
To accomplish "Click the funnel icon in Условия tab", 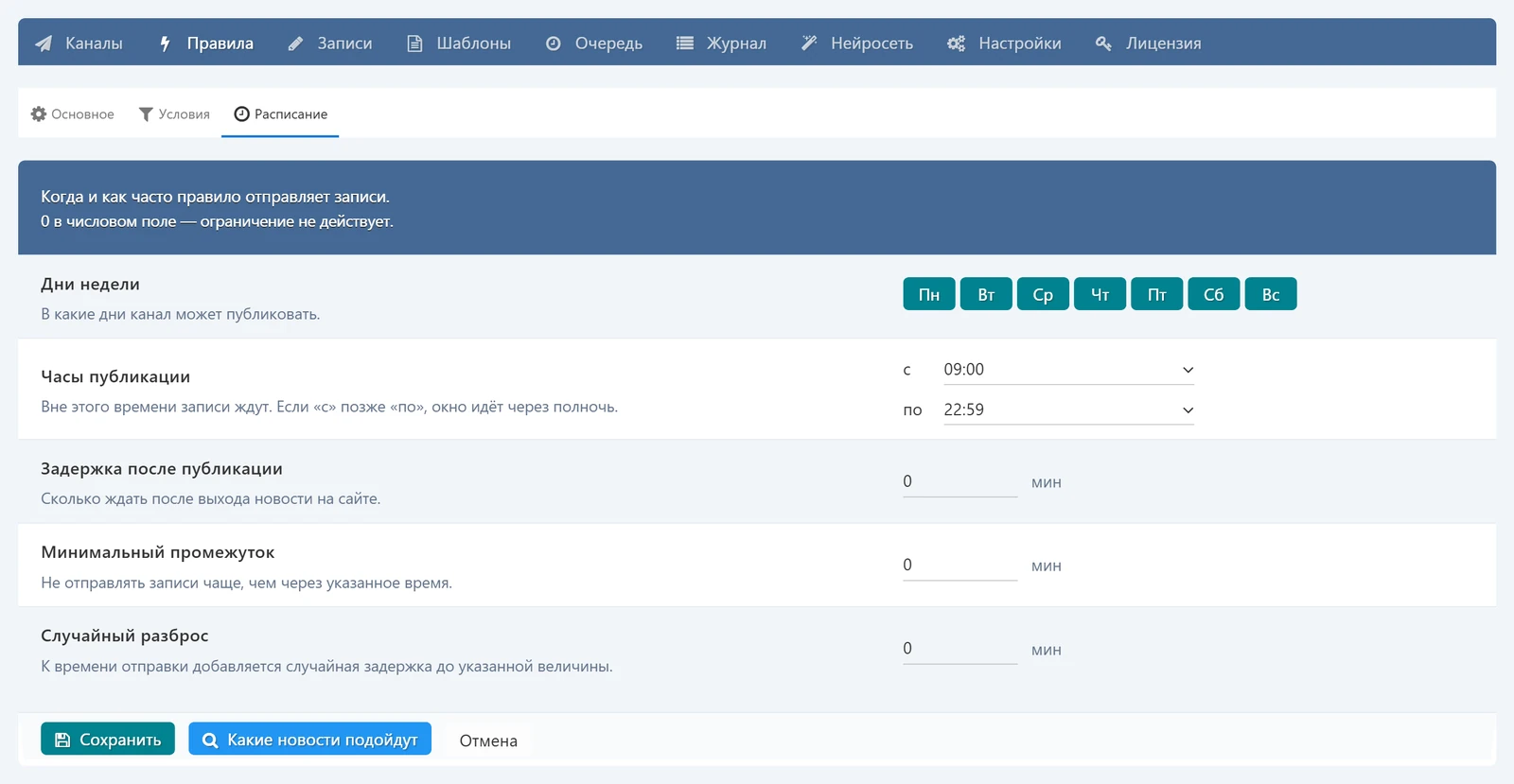I will (x=146, y=114).
